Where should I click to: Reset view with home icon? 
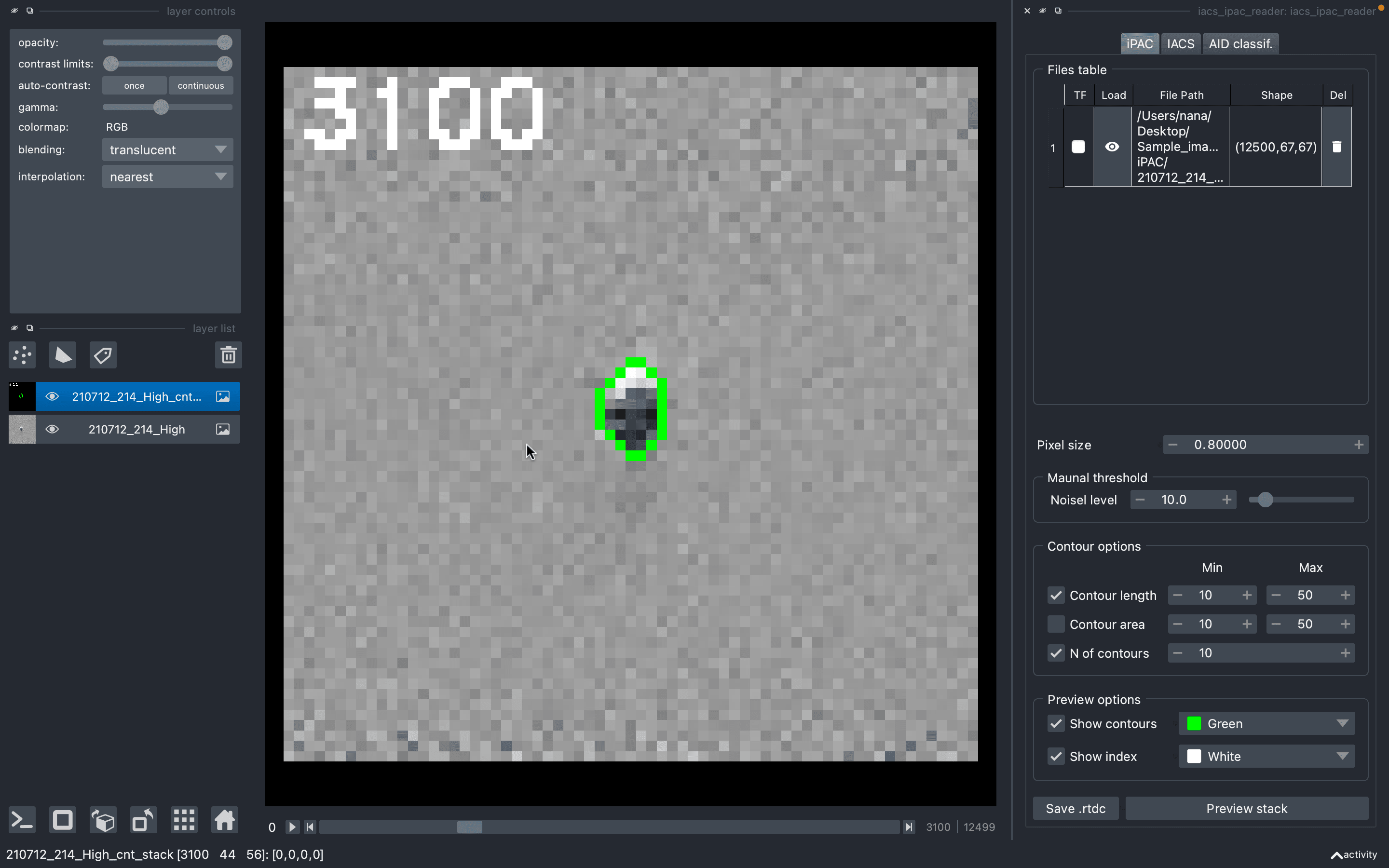tap(224, 820)
